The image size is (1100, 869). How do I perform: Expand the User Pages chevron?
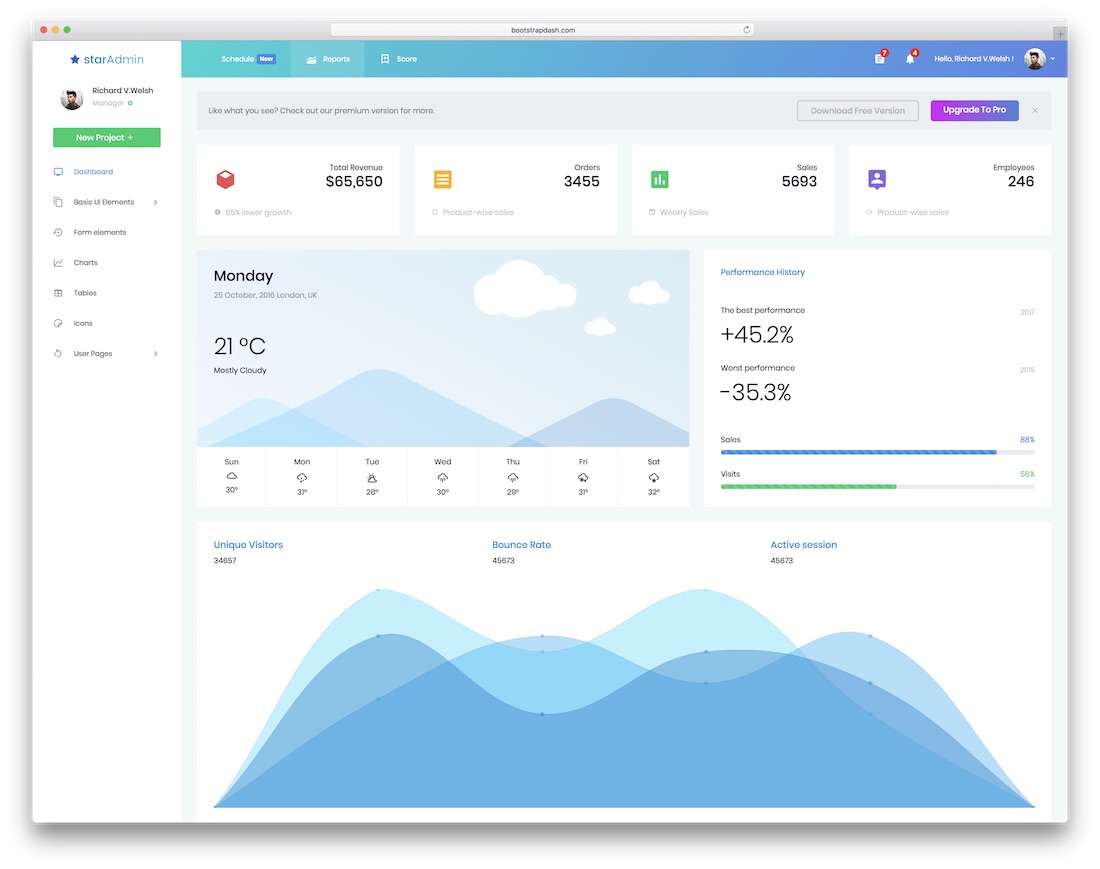pyautogui.click(x=155, y=353)
